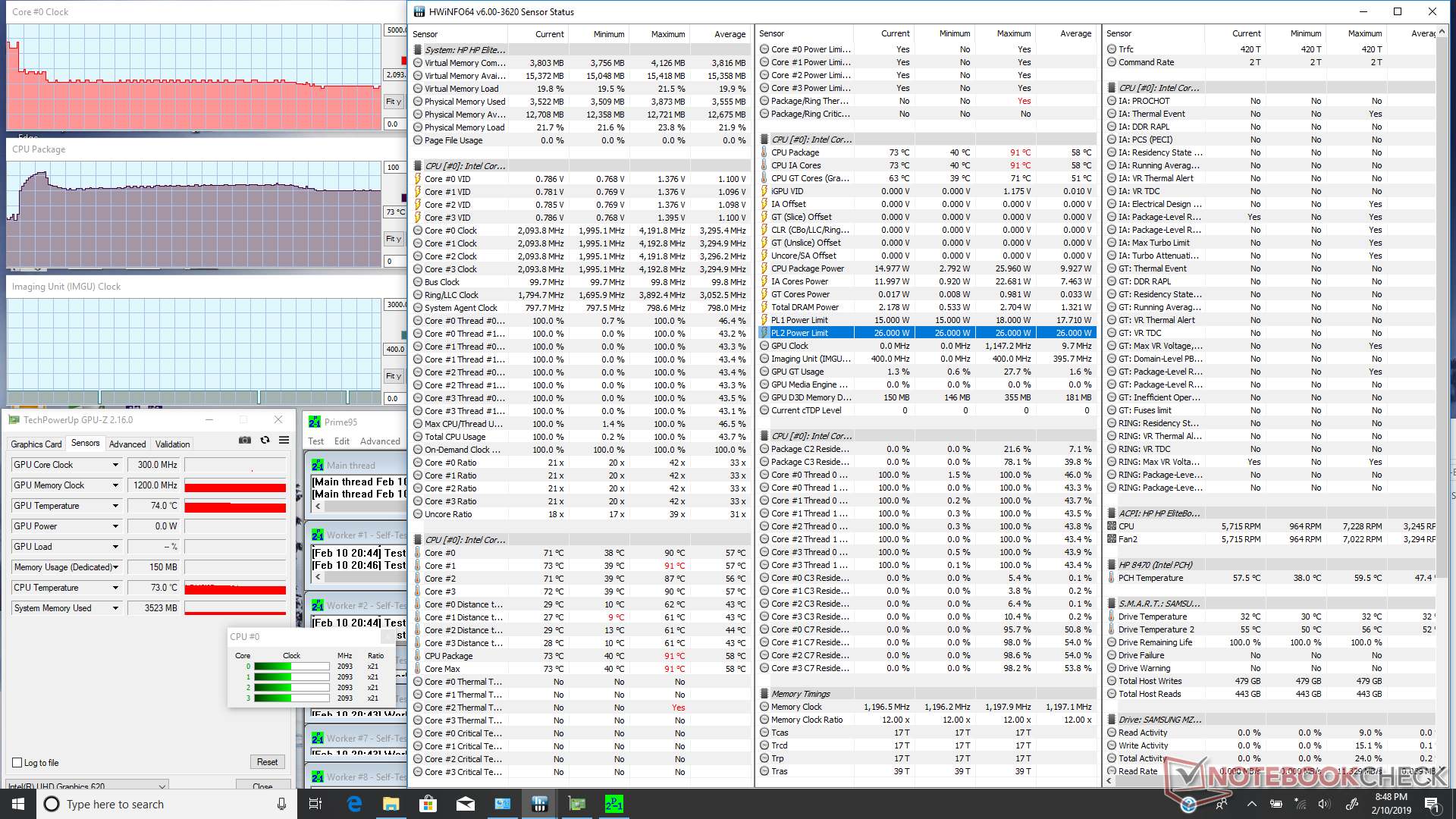Open the People icon in the taskbar
The image size is (1456, 819).
tap(1222, 804)
